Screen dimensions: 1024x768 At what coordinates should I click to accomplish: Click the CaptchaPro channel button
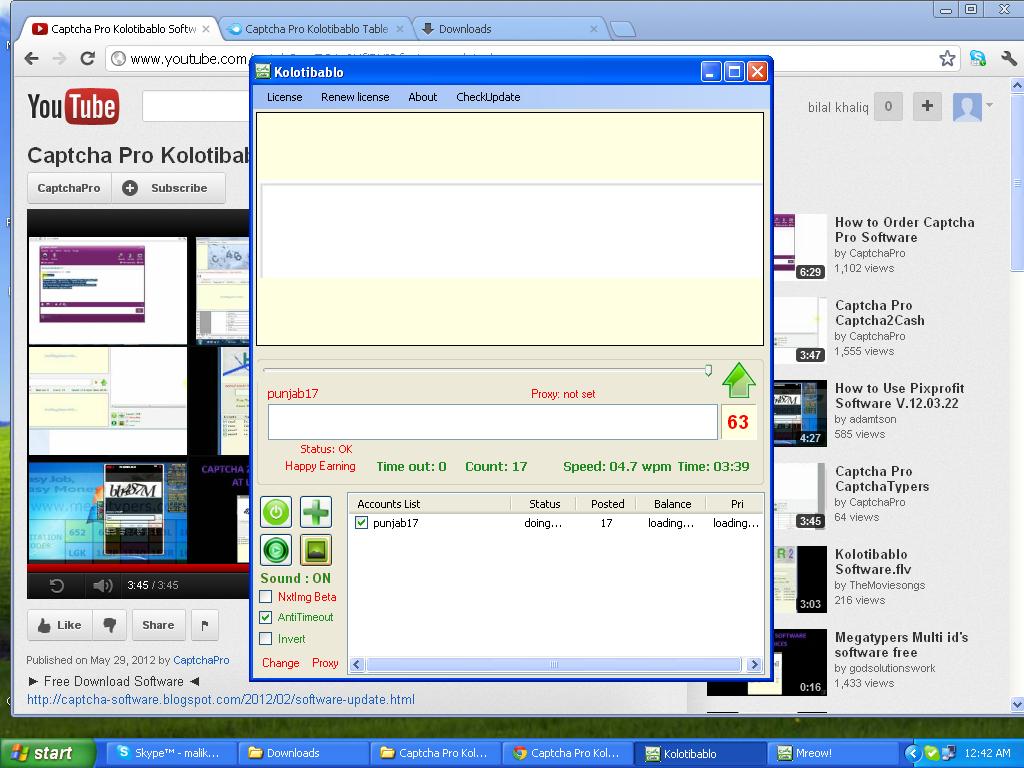(69, 188)
